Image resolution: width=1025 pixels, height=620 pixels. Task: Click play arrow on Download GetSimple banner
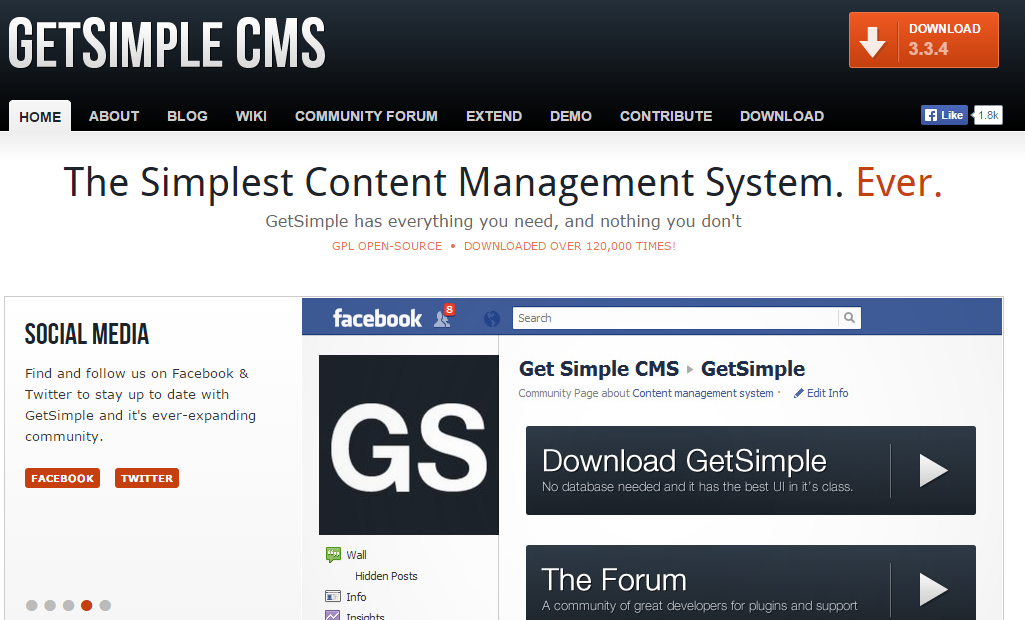coord(933,470)
